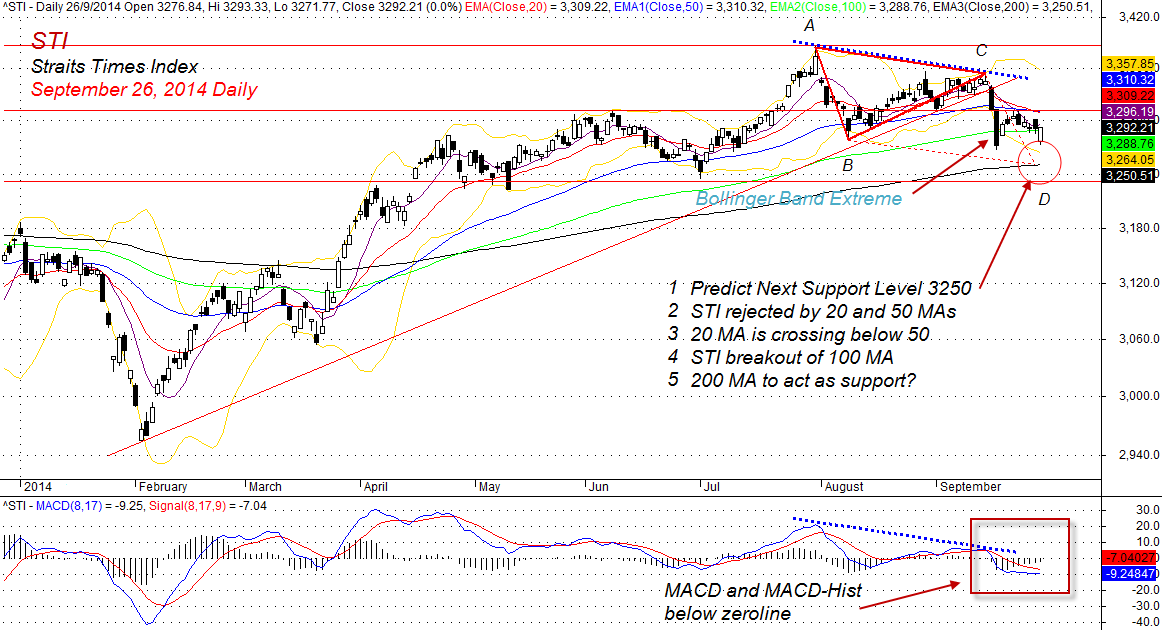Viewport: 1162px width, 630px height.
Task: Select the "Predict Next Support Level 3250" note
Action: (831, 288)
